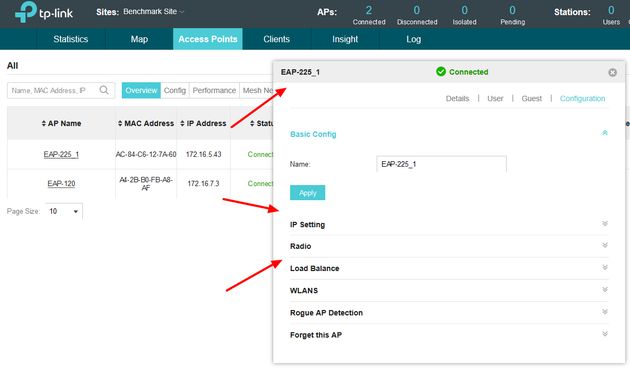Click MAC address AC-84-C6-12-7A-60
Image resolution: width=630 pixels, height=369 pixels.
[146, 154]
